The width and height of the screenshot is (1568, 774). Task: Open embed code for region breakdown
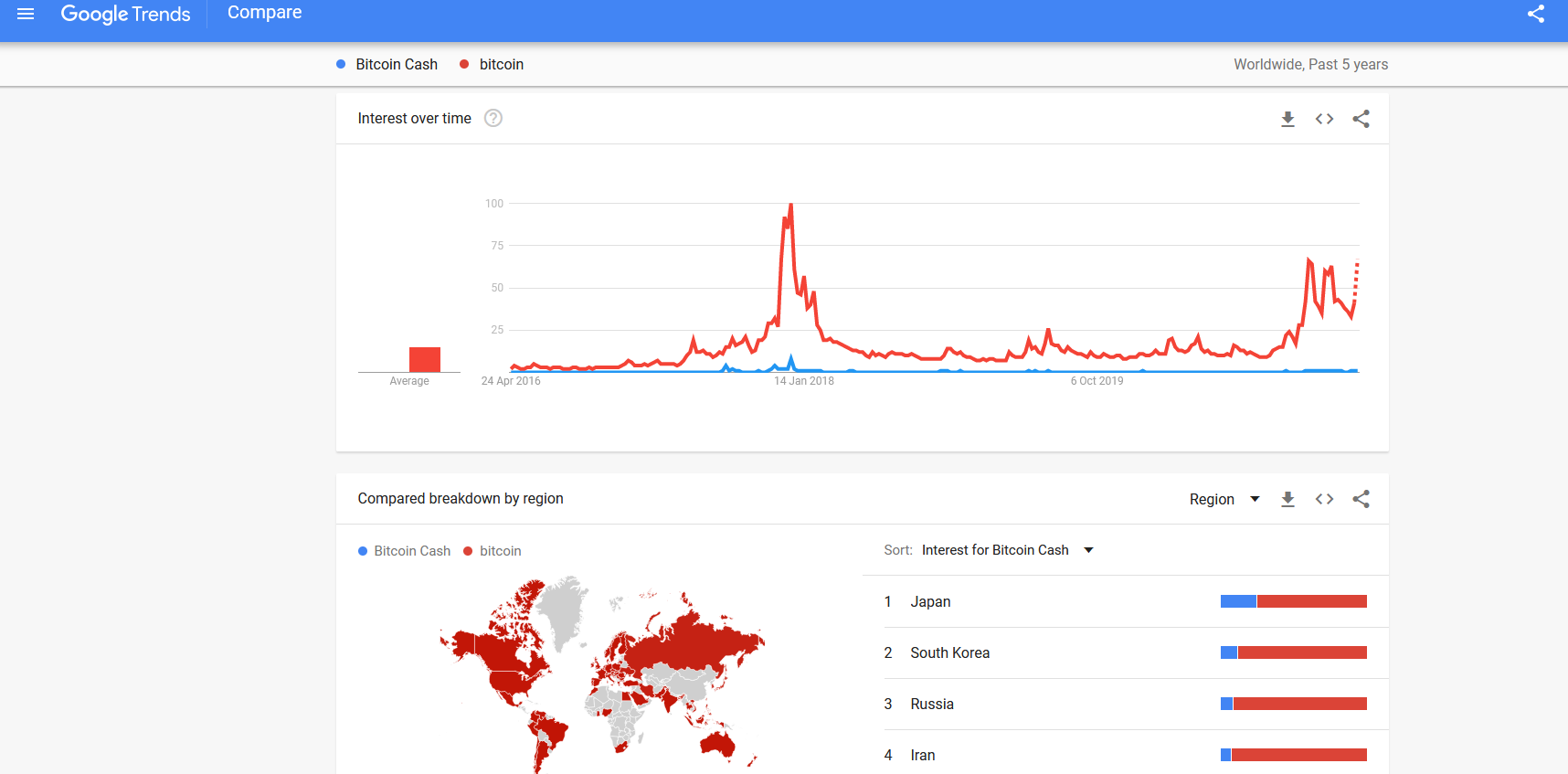tap(1324, 499)
